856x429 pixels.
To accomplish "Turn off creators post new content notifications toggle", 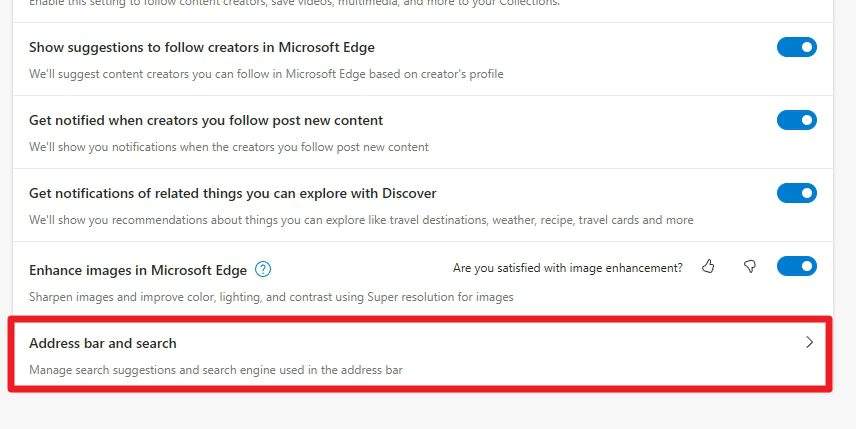I will 796,120.
